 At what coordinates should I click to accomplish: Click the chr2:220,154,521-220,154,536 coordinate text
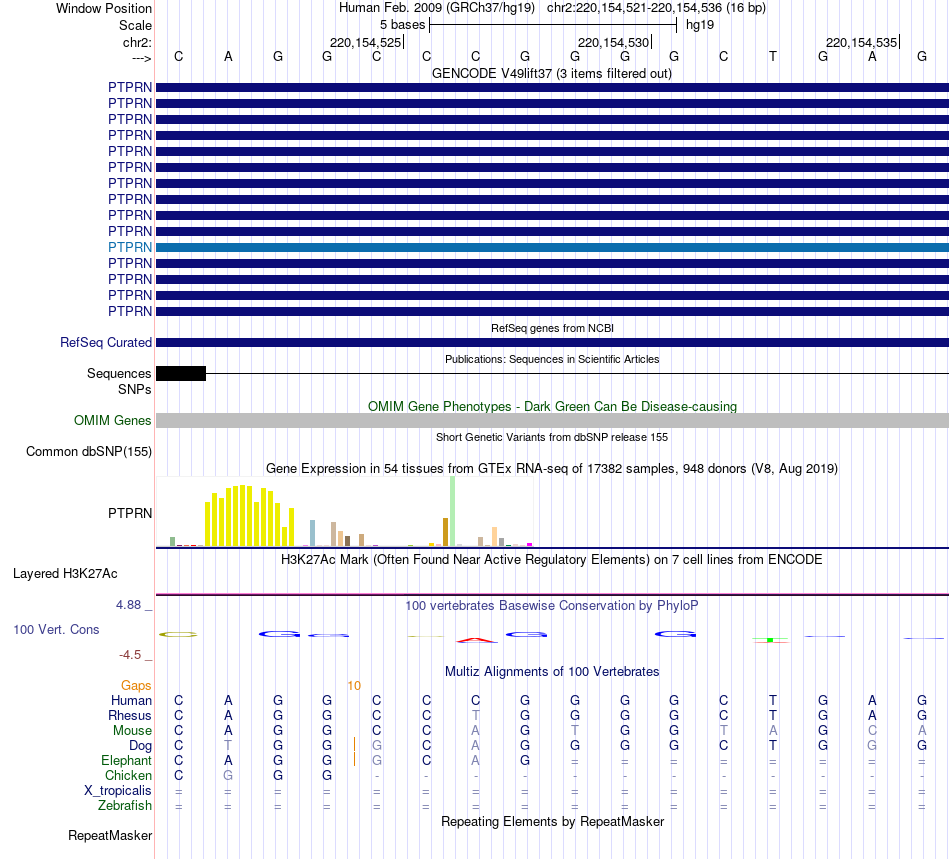click(656, 8)
